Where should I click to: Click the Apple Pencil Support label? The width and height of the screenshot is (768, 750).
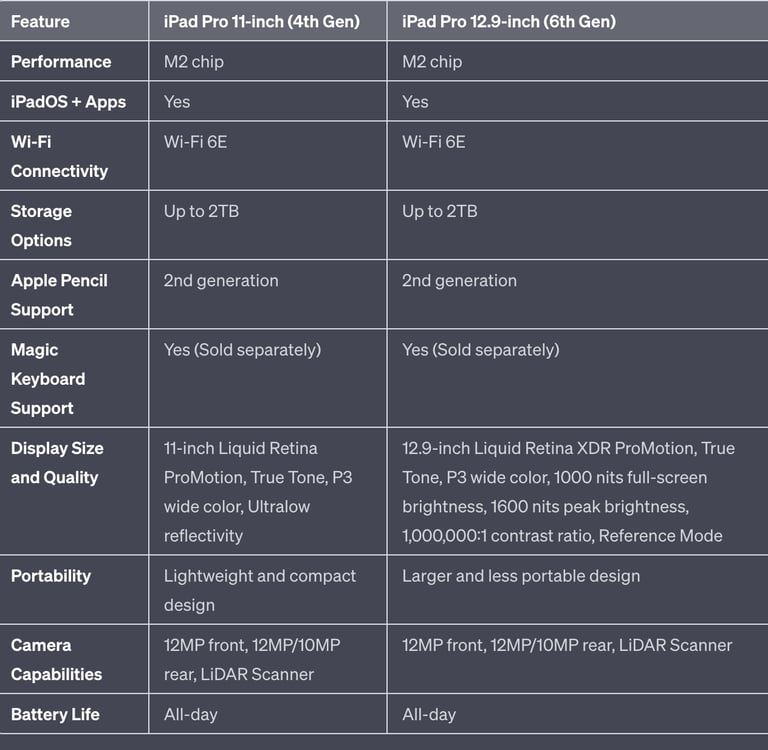pos(59,295)
